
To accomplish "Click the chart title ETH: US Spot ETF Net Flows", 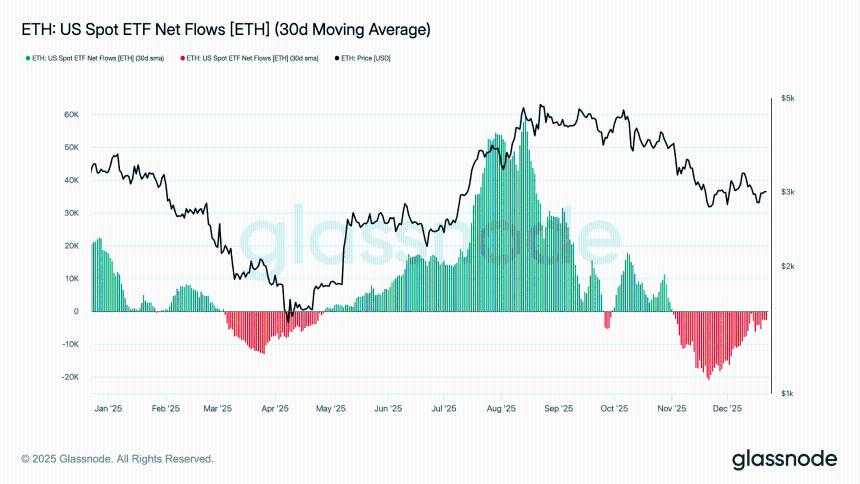I will coord(226,30).
